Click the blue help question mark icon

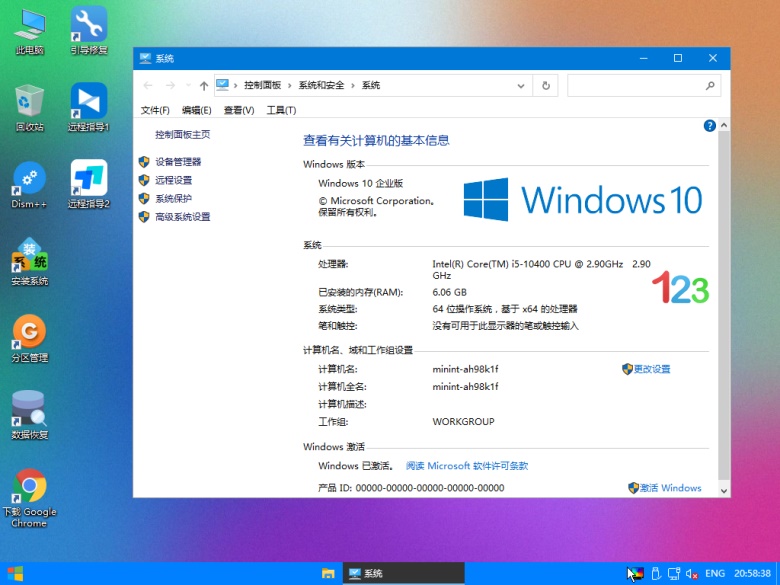710,126
